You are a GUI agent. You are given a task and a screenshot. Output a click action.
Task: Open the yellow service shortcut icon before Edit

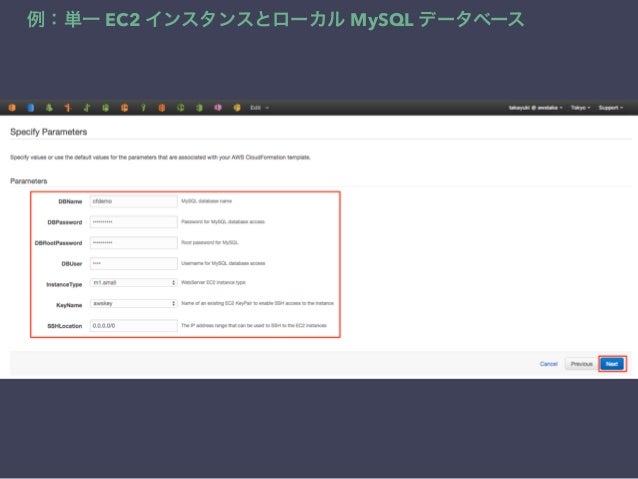pyautogui.click(x=237, y=108)
